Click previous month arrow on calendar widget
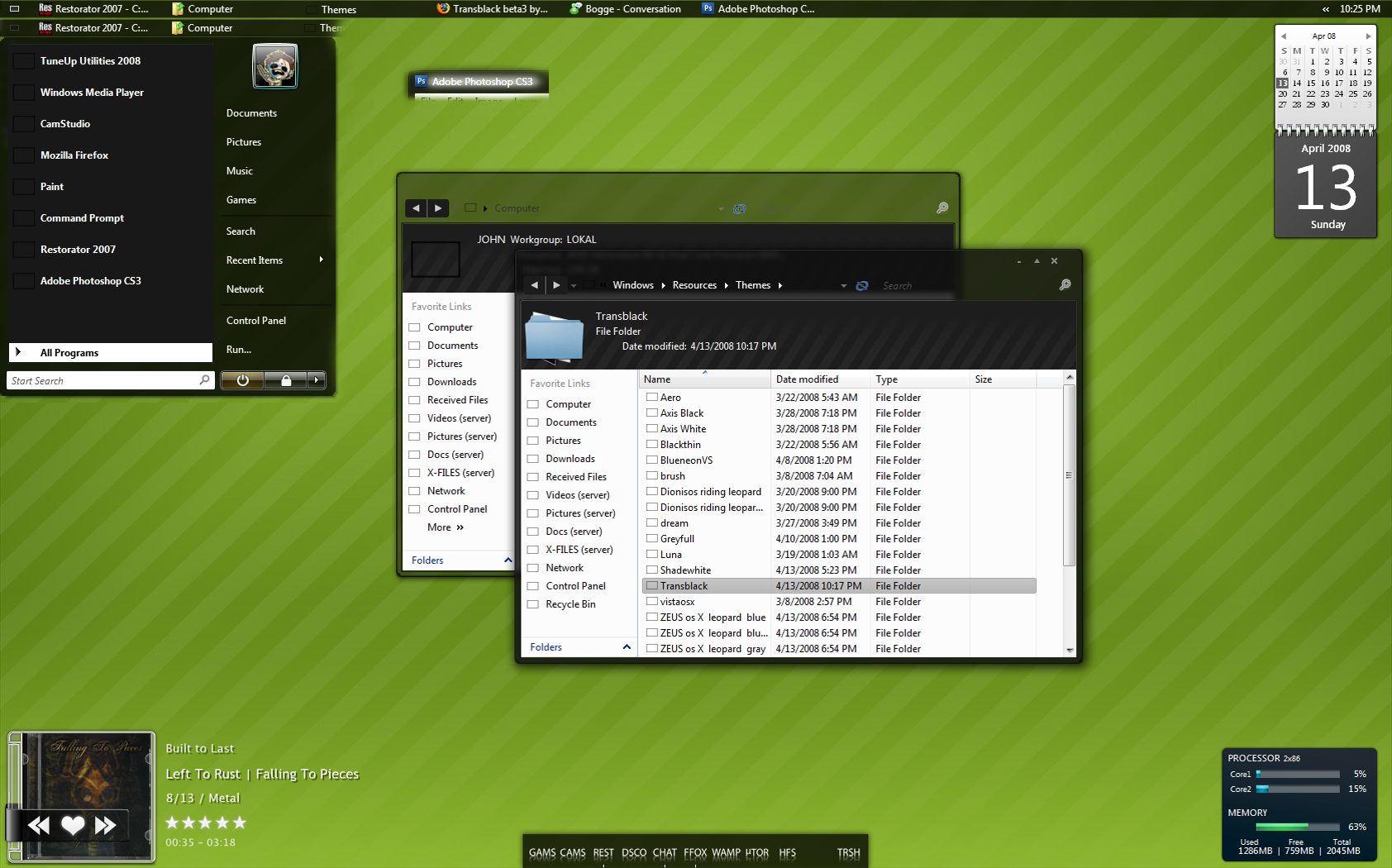This screenshot has width=1392, height=868. click(1284, 36)
